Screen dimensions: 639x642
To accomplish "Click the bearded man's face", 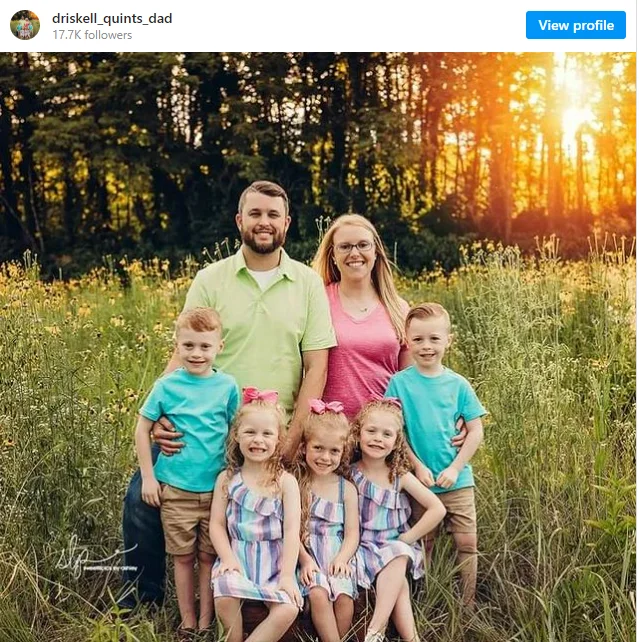I will click(262, 223).
